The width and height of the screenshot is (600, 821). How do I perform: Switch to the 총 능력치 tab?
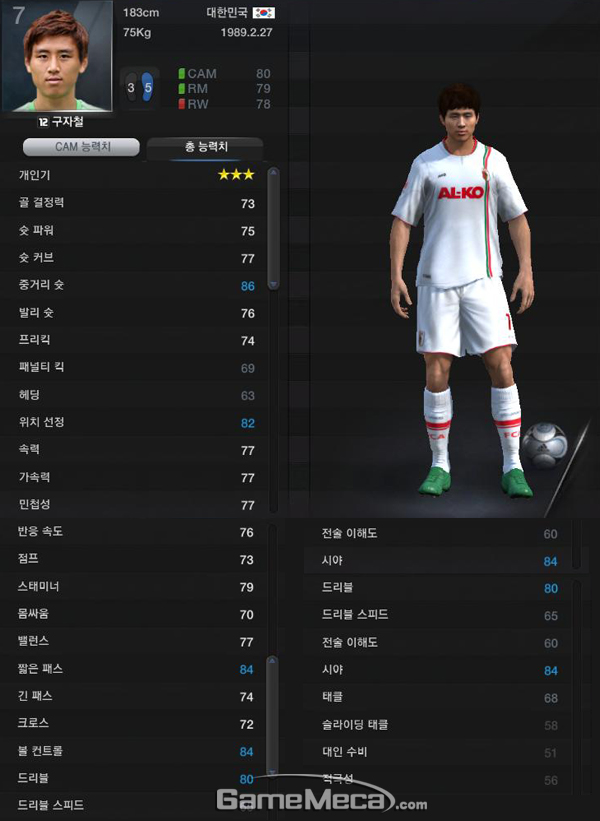click(x=205, y=147)
